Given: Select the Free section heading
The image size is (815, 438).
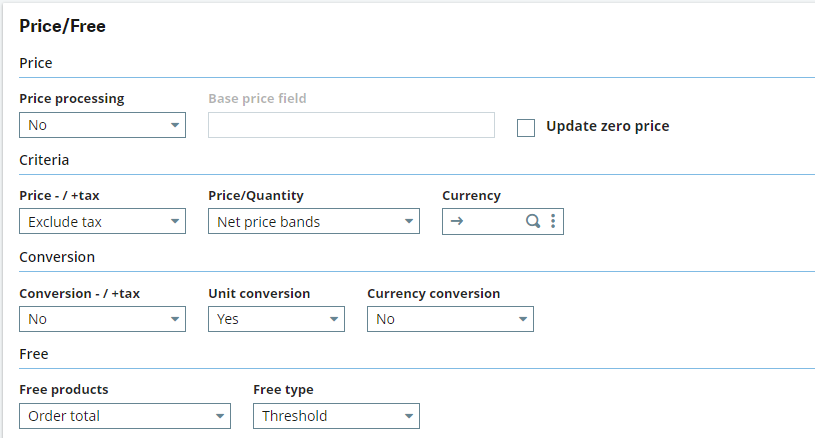Looking at the screenshot, I should pyautogui.click(x=34, y=354).
